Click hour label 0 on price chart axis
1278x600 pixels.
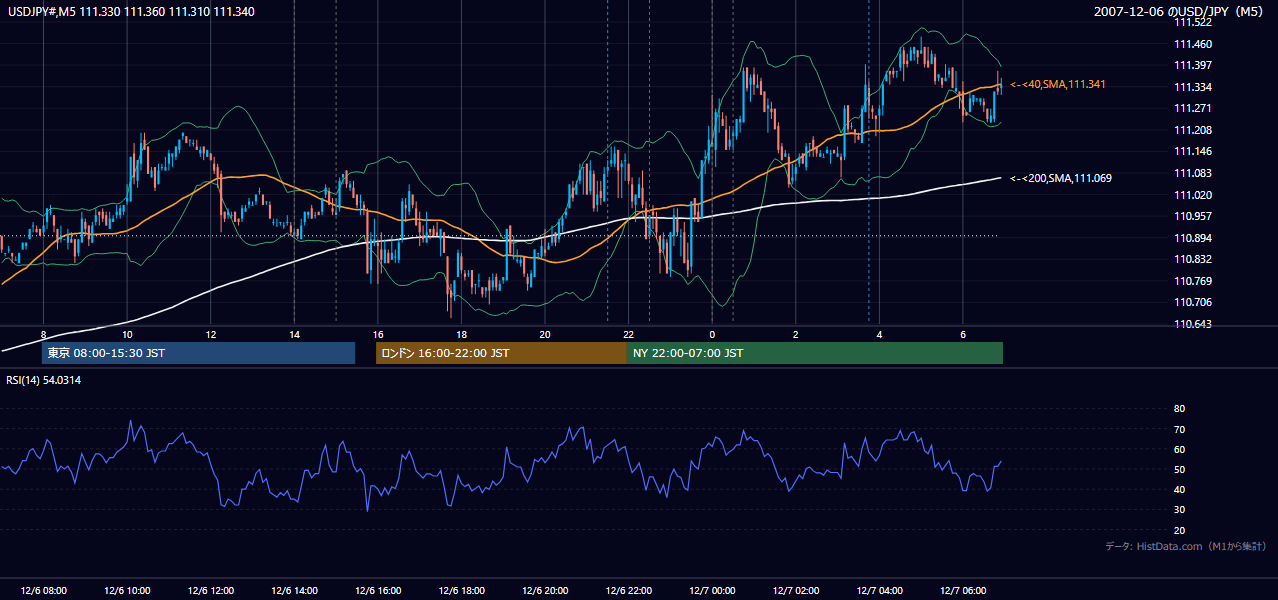tap(712, 334)
